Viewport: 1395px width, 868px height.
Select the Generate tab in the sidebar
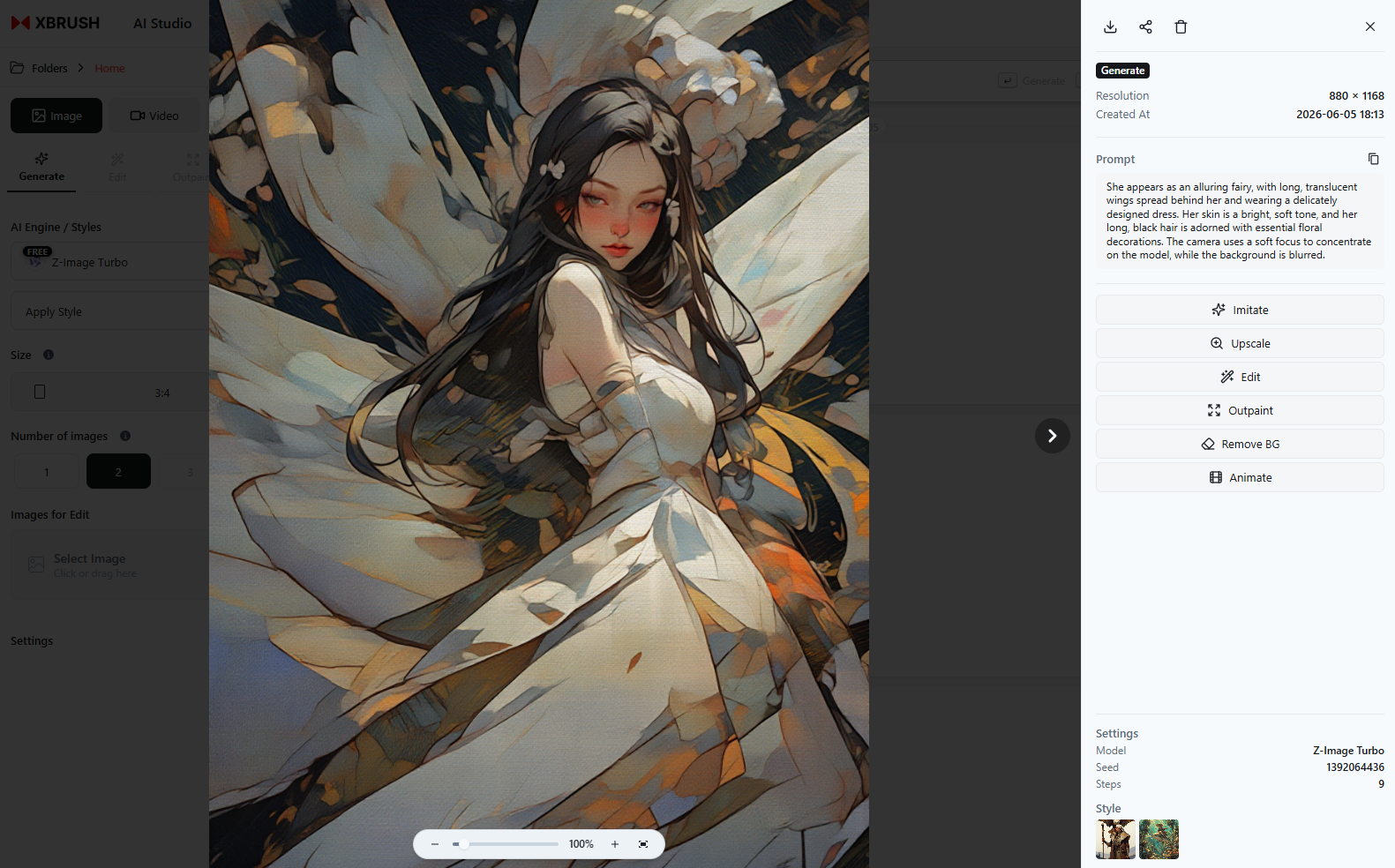pos(41,168)
